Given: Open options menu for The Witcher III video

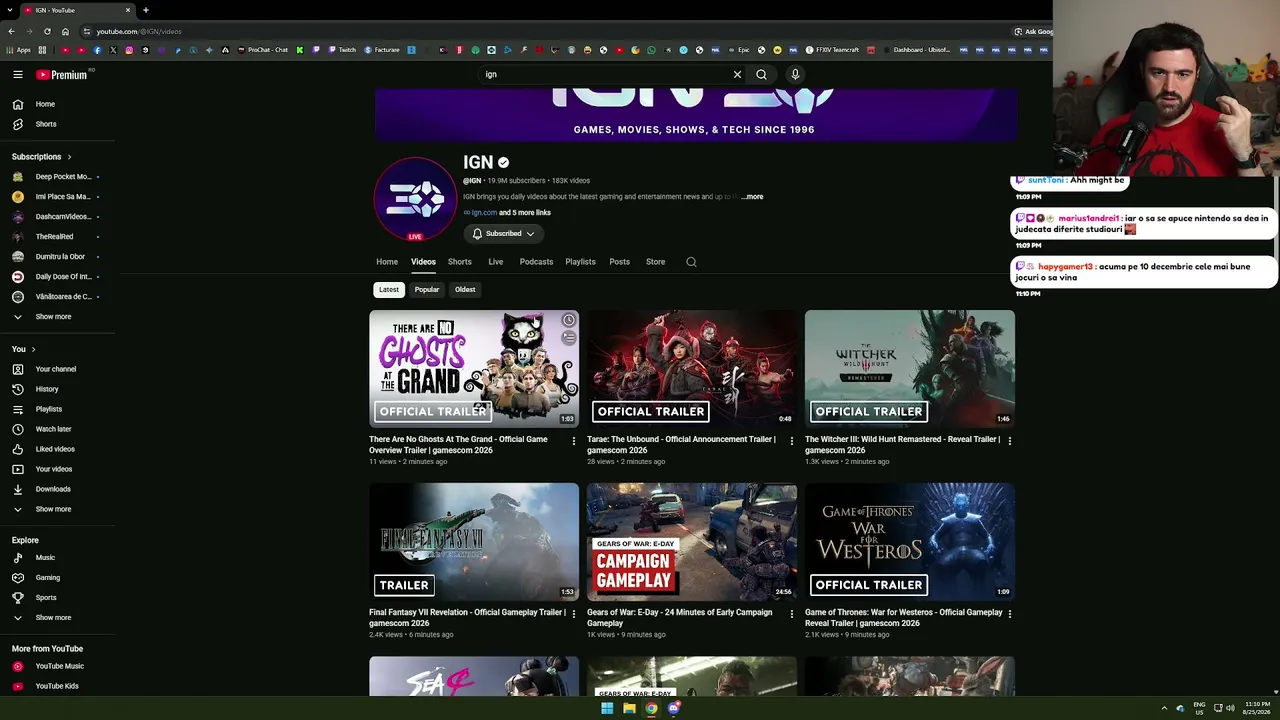Looking at the screenshot, I should click(1010, 441).
